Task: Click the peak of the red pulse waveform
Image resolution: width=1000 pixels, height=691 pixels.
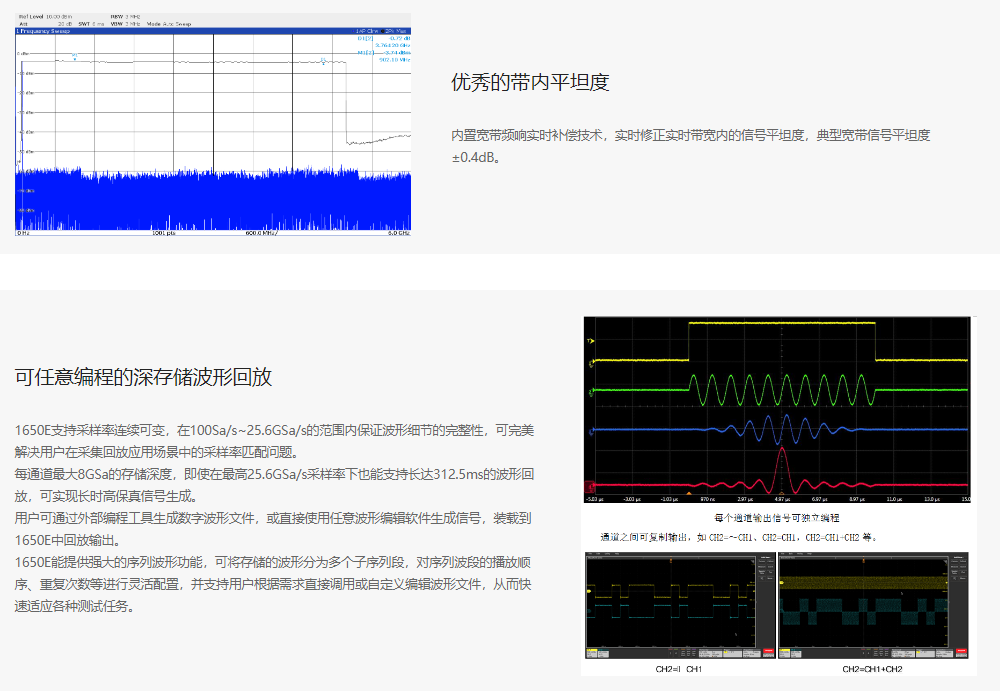Action: [x=782, y=451]
